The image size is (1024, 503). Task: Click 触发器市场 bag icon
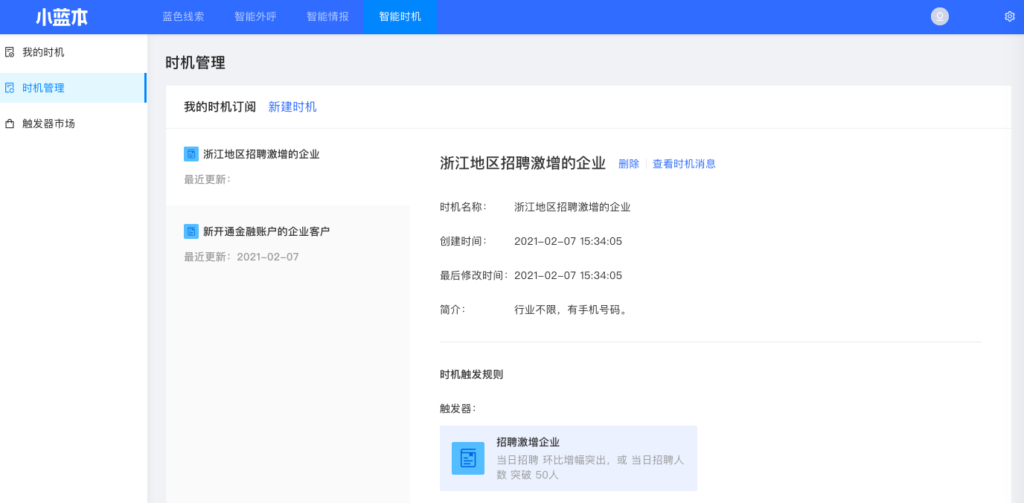pos(10,124)
